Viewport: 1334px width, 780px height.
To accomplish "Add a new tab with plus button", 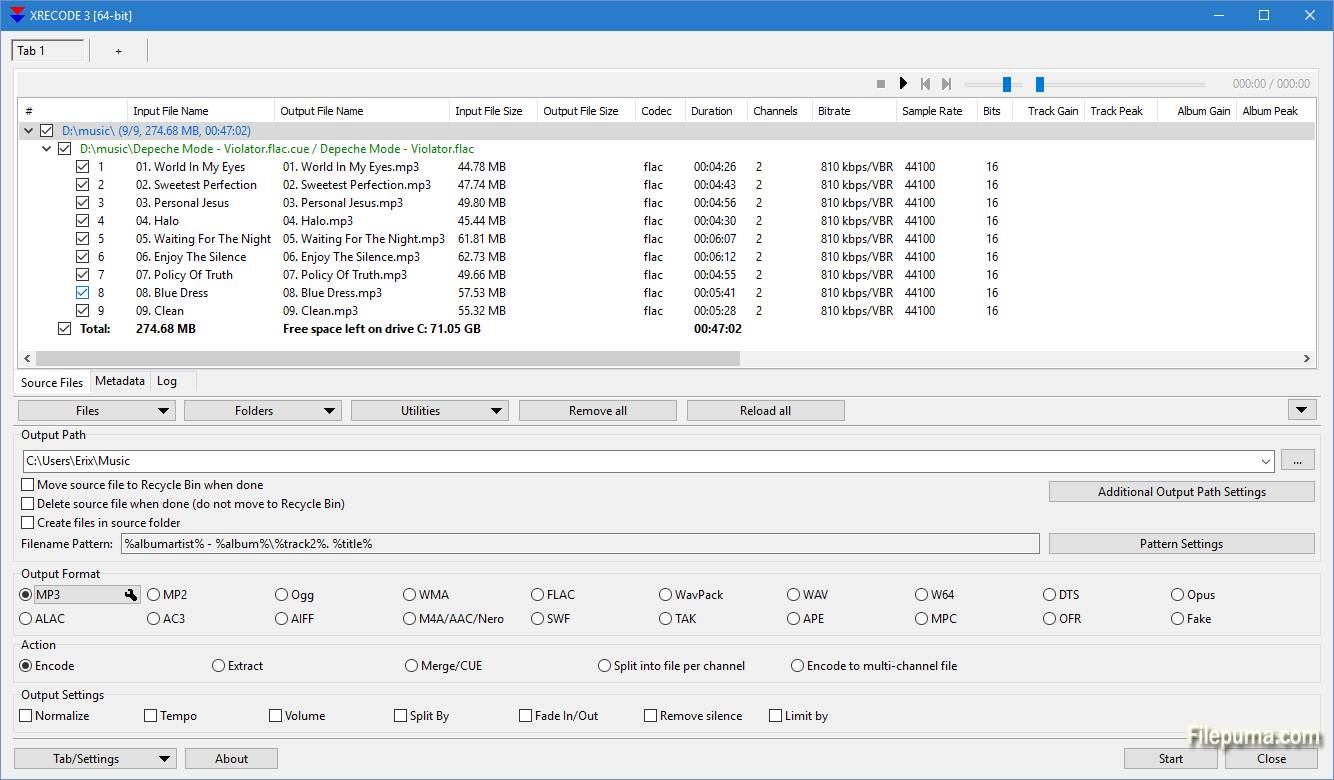I will point(118,51).
